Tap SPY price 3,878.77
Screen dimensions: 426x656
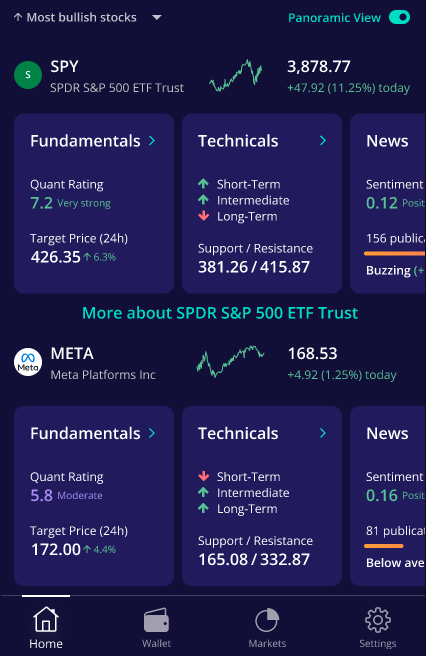[318, 67]
